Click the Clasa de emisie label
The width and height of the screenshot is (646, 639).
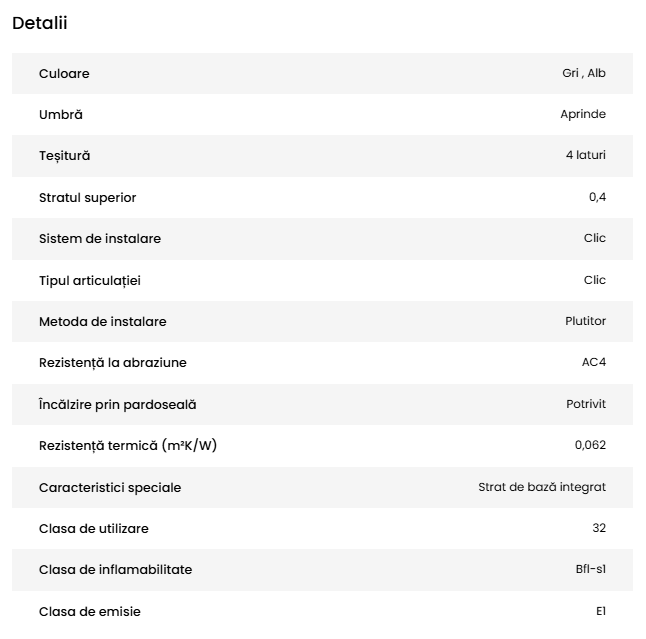coord(89,611)
